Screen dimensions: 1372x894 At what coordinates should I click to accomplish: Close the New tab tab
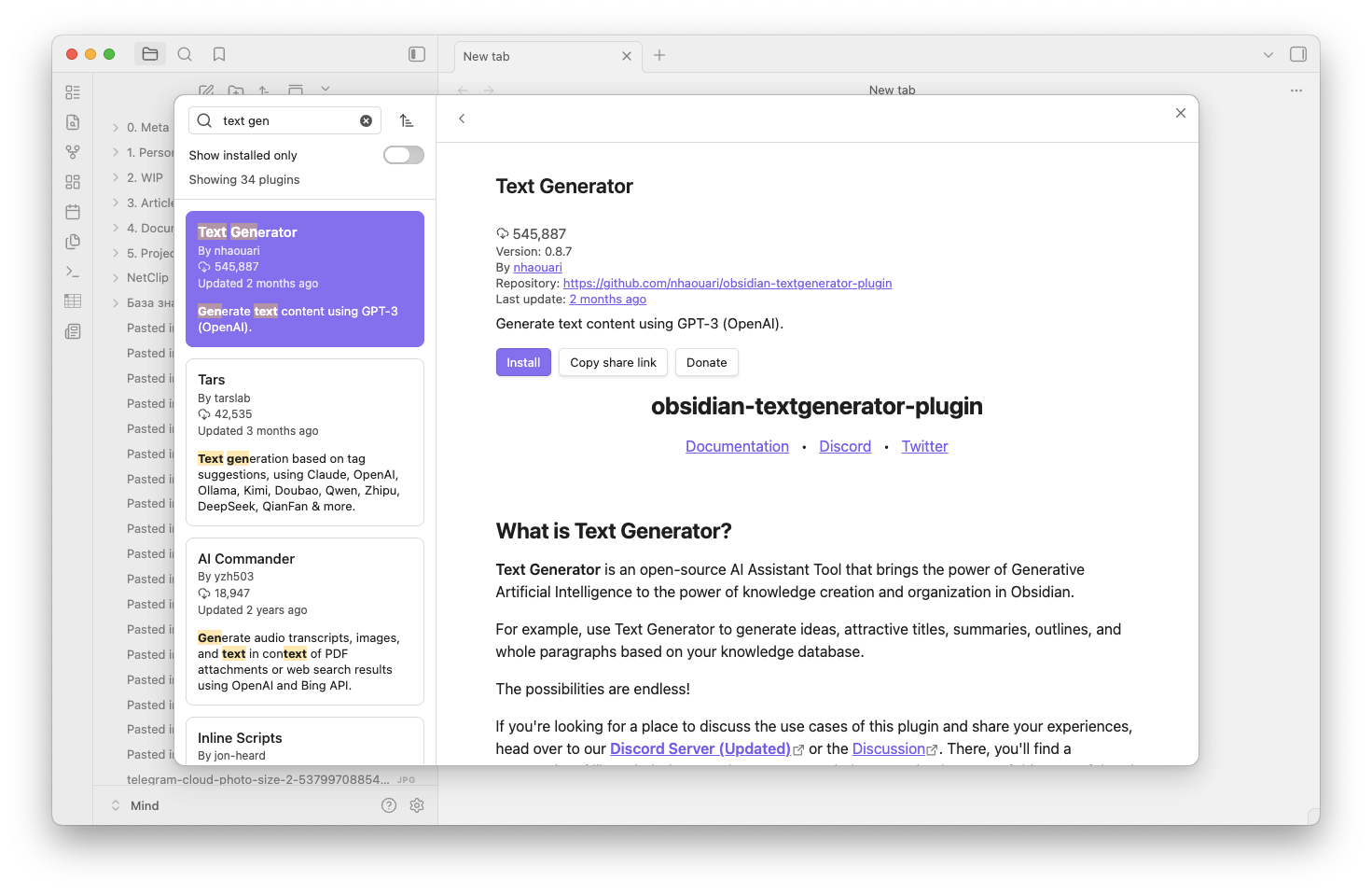point(627,56)
